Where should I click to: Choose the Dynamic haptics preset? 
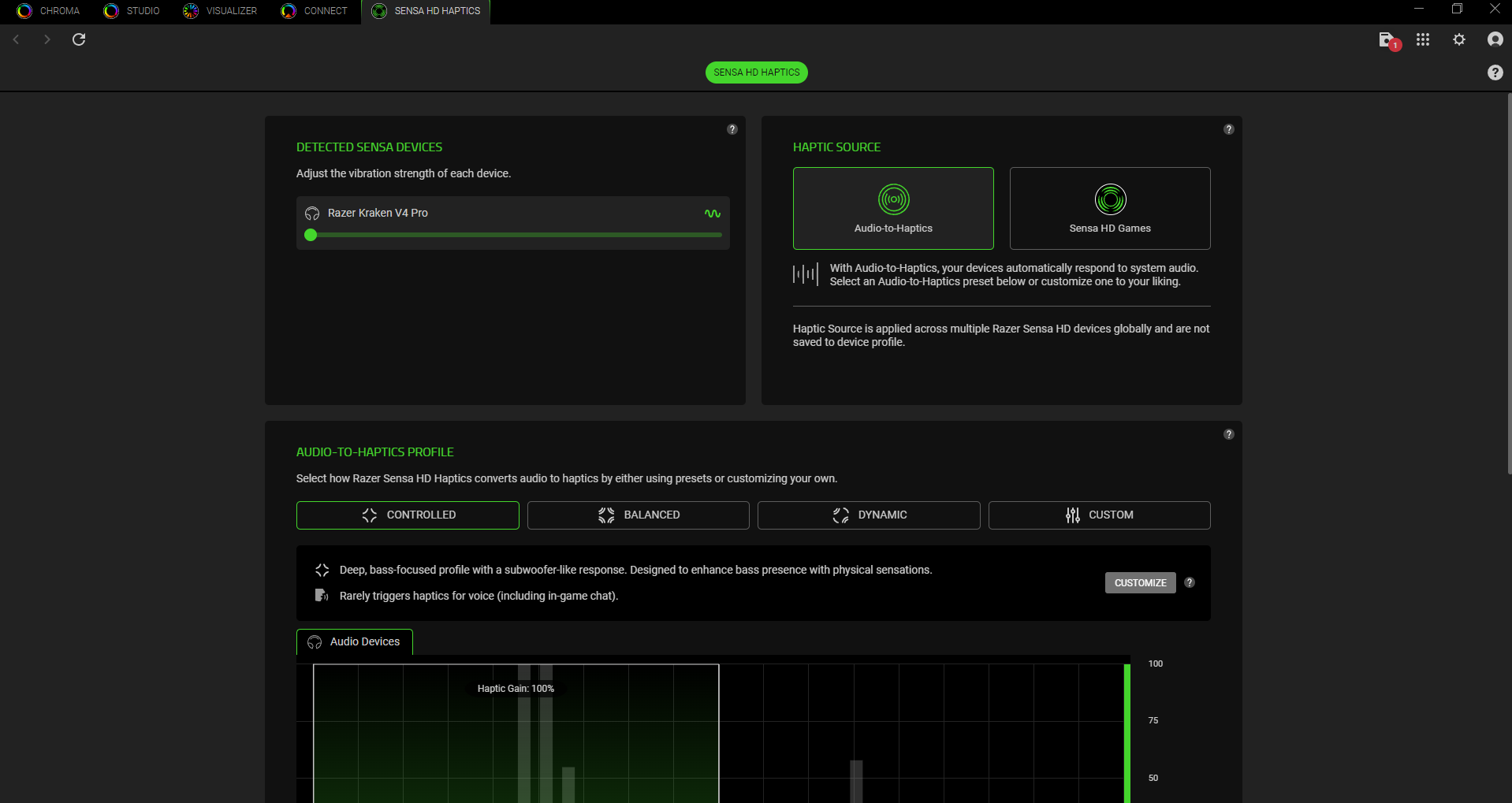click(x=868, y=515)
